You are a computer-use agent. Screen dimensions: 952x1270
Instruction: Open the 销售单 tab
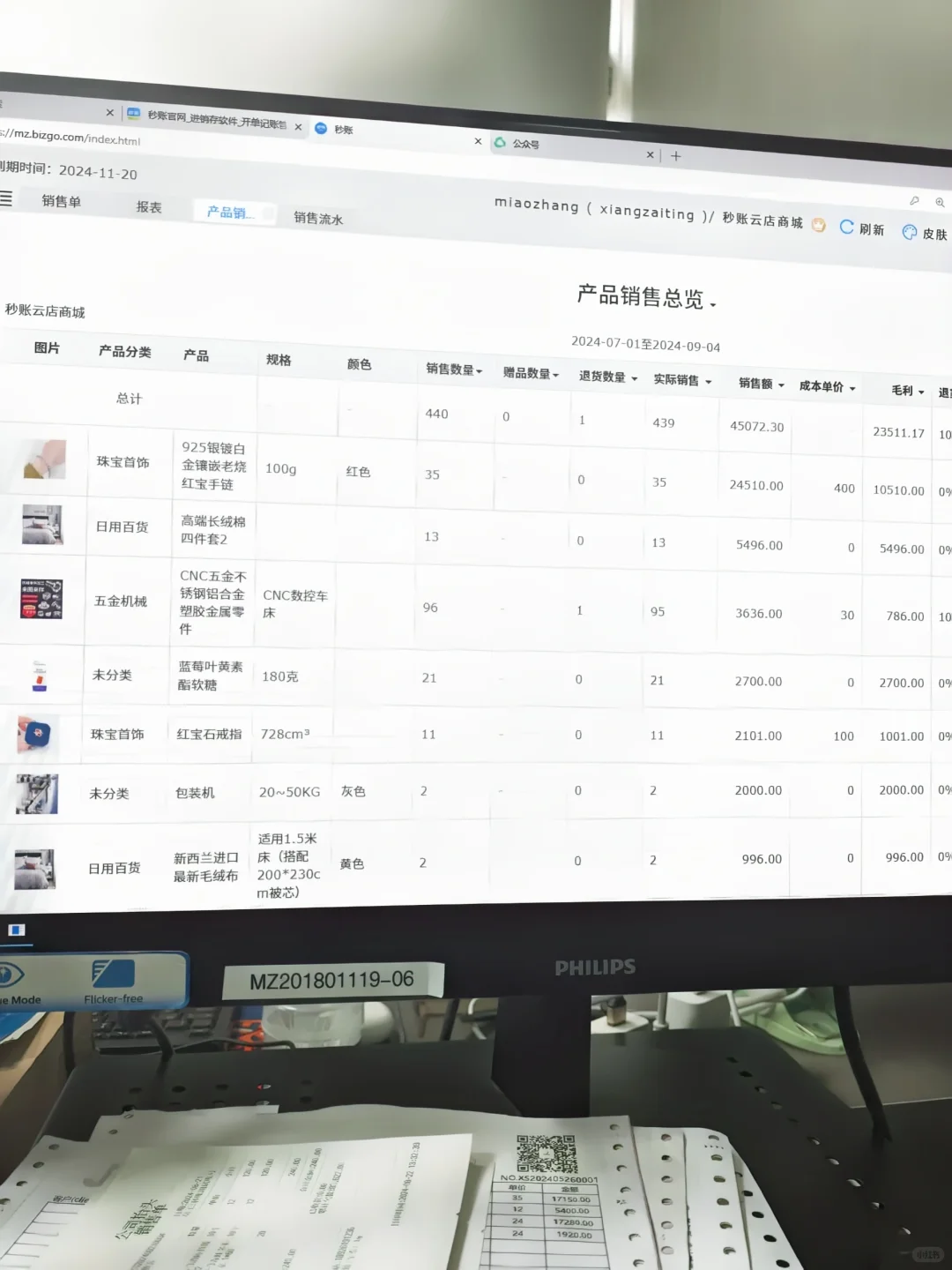[x=62, y=201]
